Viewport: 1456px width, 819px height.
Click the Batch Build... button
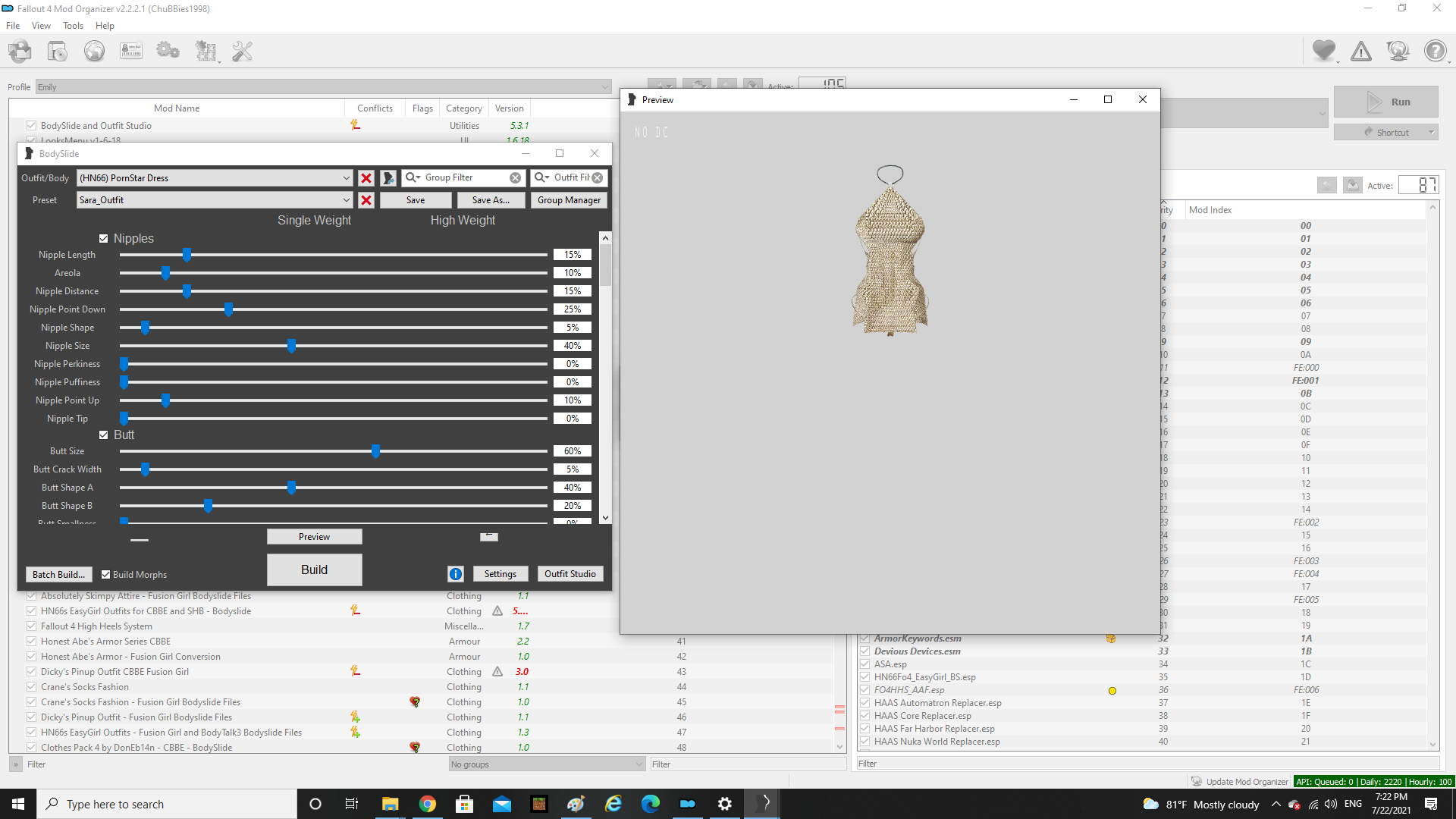click(x=58, y=575)
